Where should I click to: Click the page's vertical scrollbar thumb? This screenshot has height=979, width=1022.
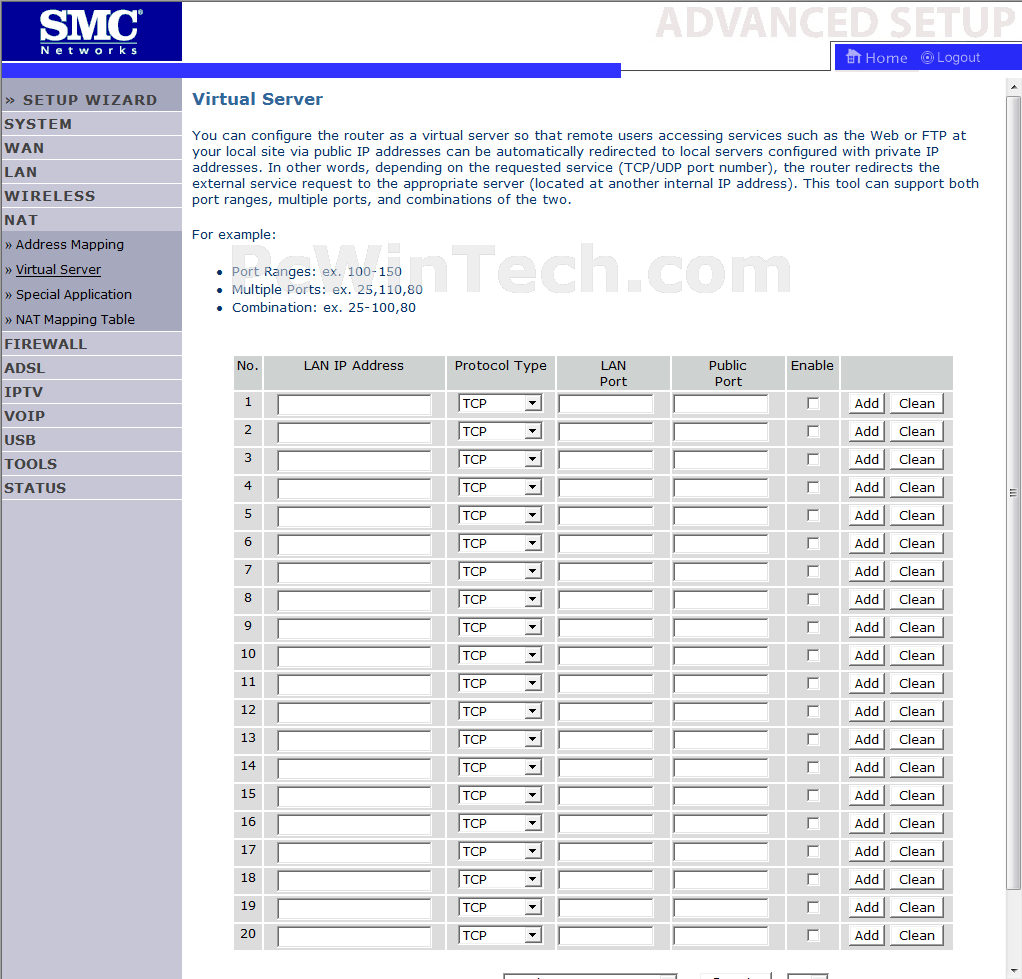1014,493
